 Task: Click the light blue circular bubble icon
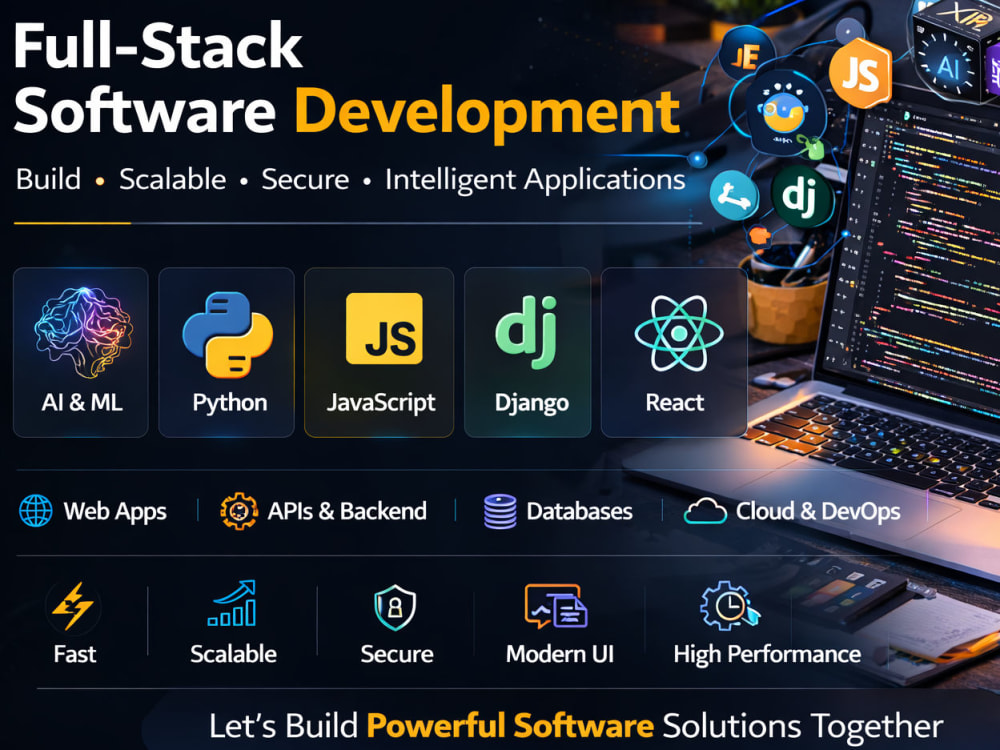coord(734,195)
